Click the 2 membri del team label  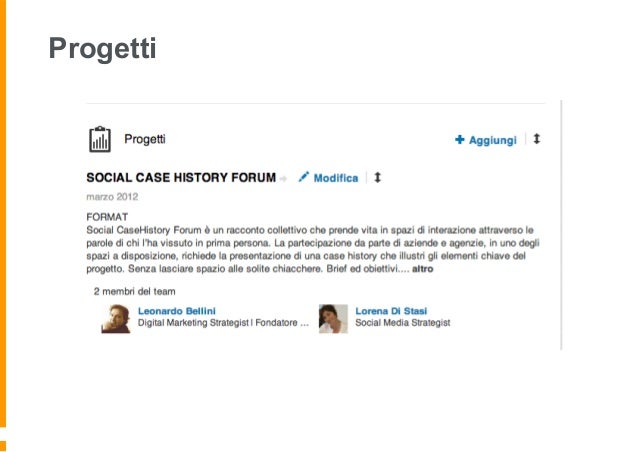point(135,291)
